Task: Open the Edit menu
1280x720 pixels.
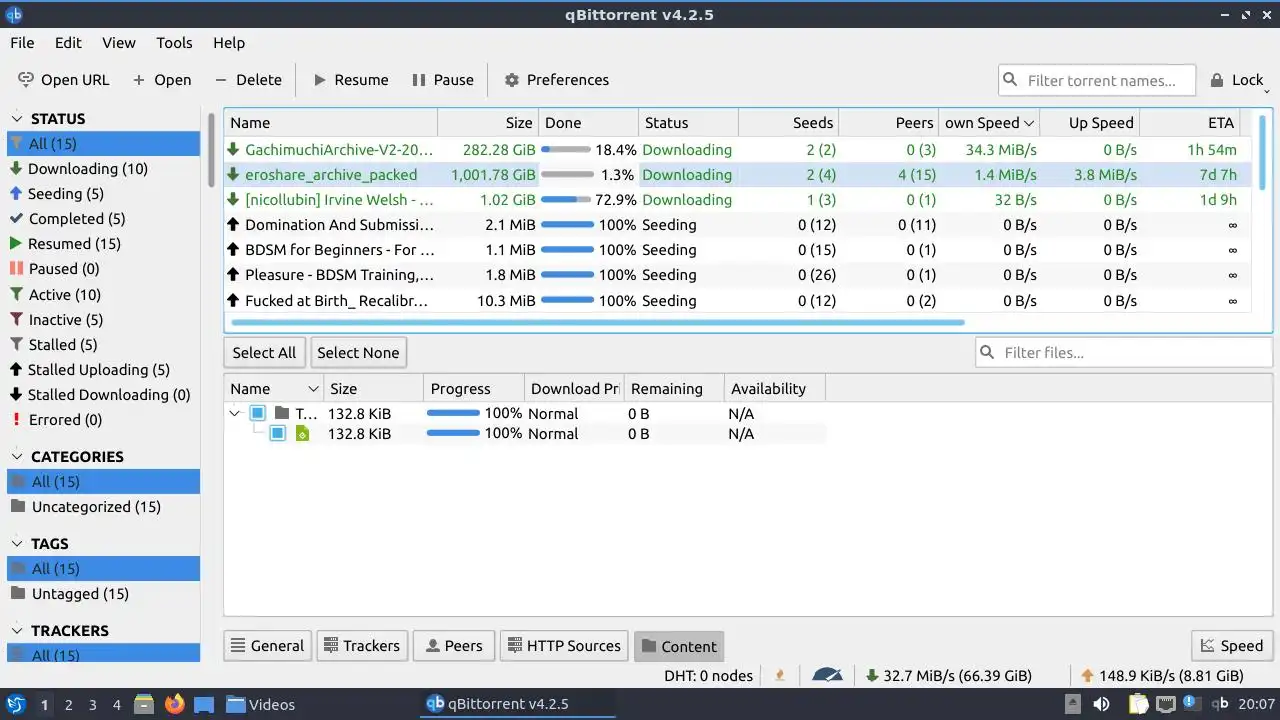Action: pyautogui.click(x=68, y=43)
